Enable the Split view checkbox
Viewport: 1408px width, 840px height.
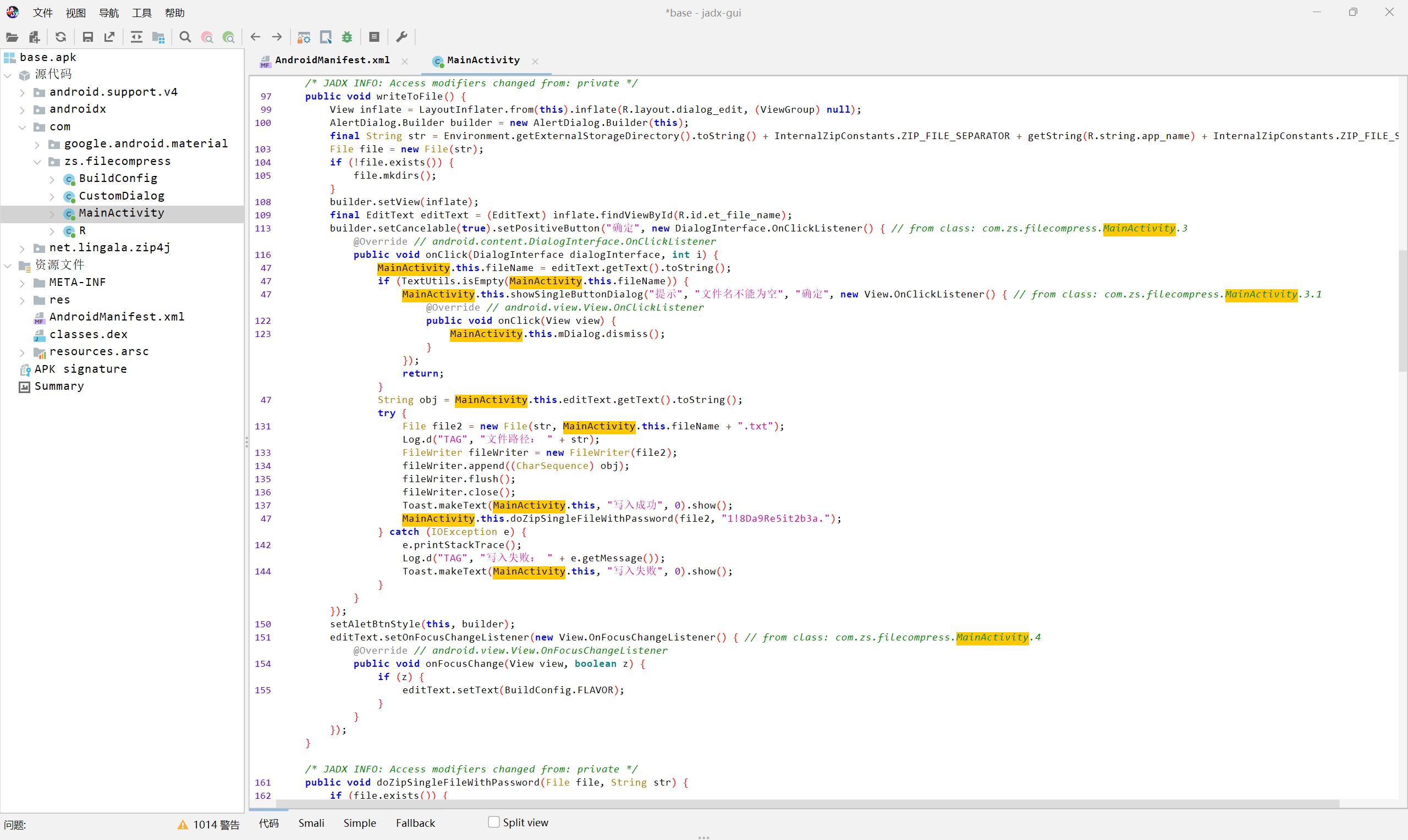pyautogui.click(x=494, y=822)
